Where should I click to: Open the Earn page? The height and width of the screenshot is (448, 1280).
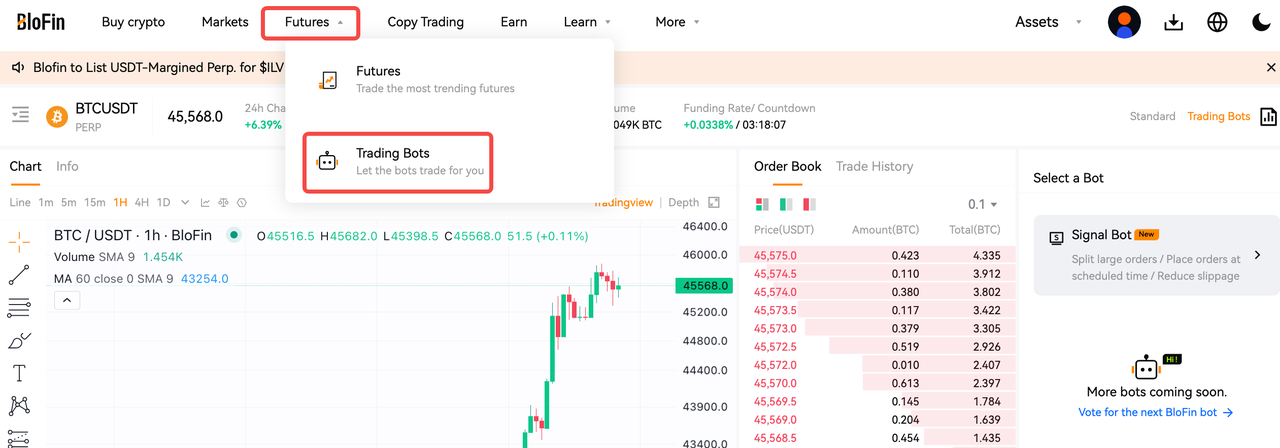514,22
